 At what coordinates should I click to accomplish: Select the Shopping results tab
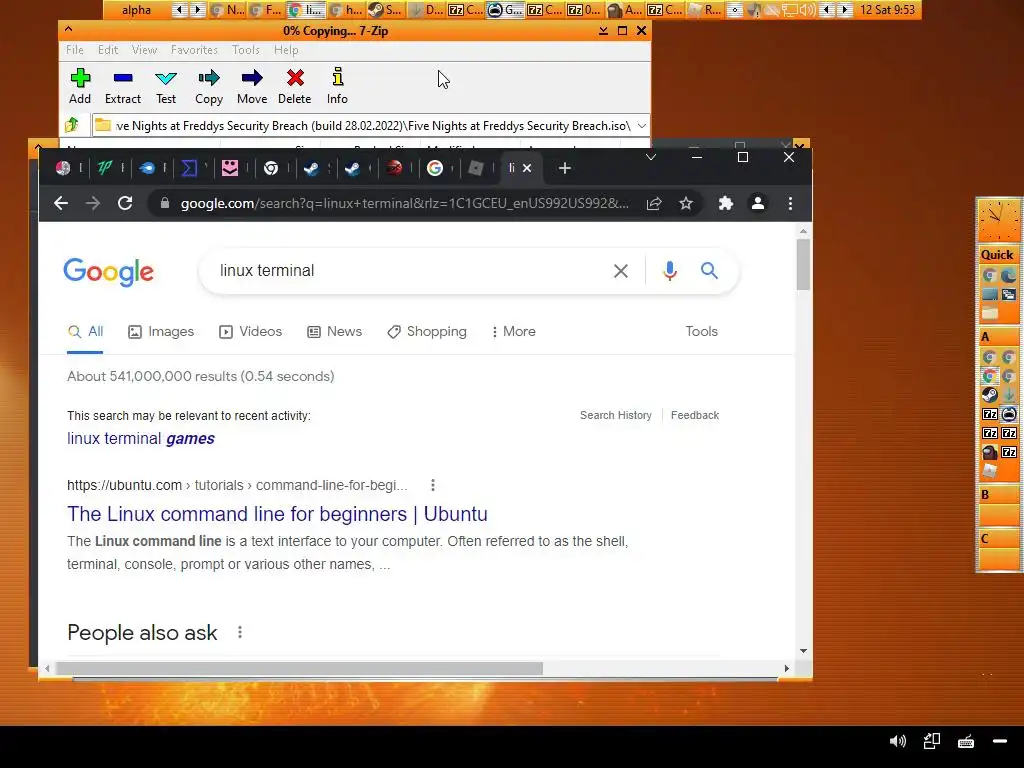tap(427, 332)
